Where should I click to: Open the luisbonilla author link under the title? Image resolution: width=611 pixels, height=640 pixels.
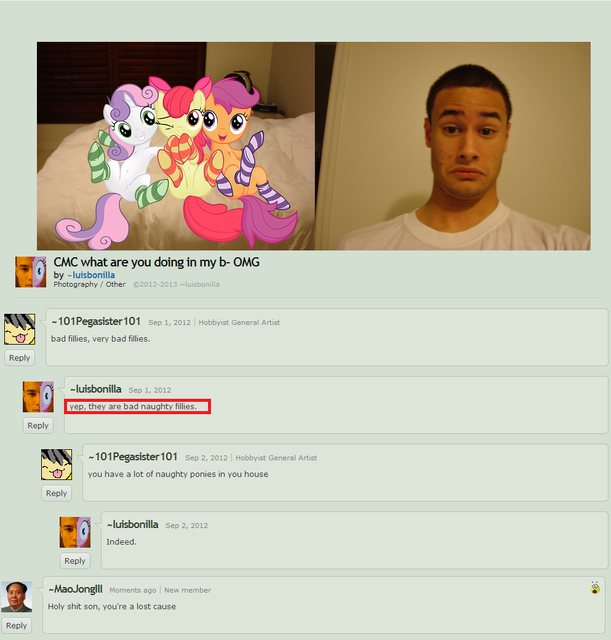(x=93, y=275)
